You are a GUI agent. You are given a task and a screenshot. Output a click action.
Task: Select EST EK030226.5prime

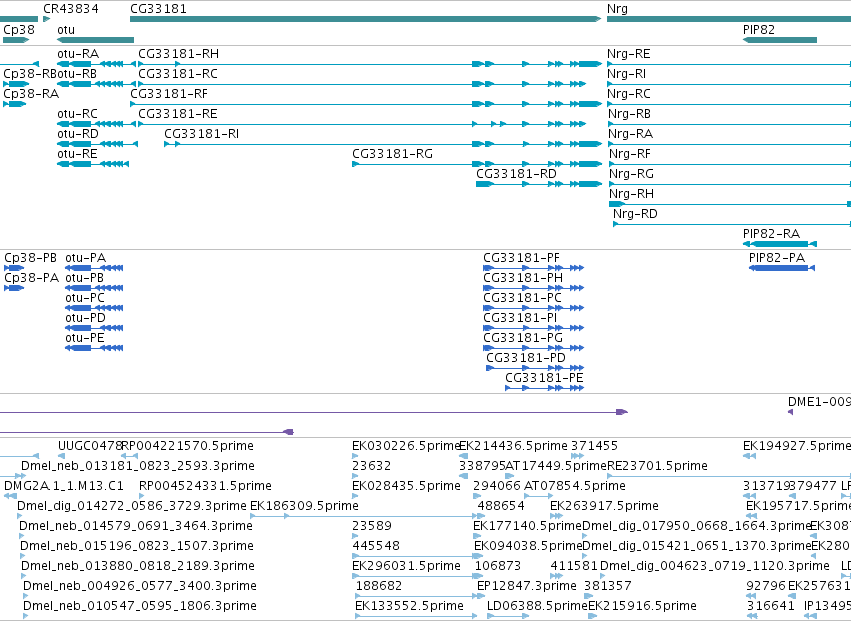coord(406,446)
